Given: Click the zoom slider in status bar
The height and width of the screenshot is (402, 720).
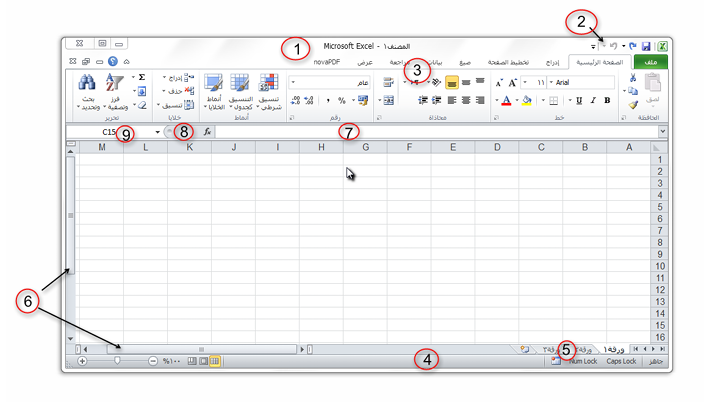Looking at the screenshot, I should coord(118,360).
